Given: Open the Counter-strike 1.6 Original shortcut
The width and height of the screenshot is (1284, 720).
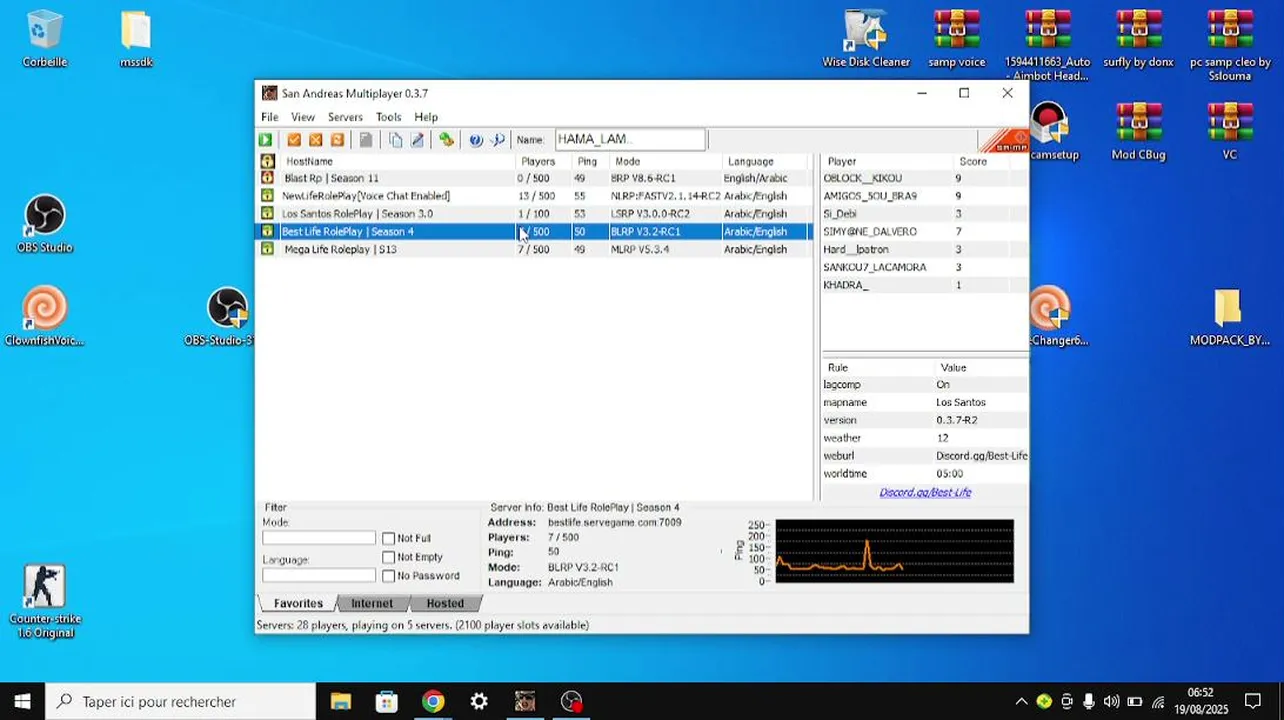Looking at the screenshot, I should (x=44, y=601).
